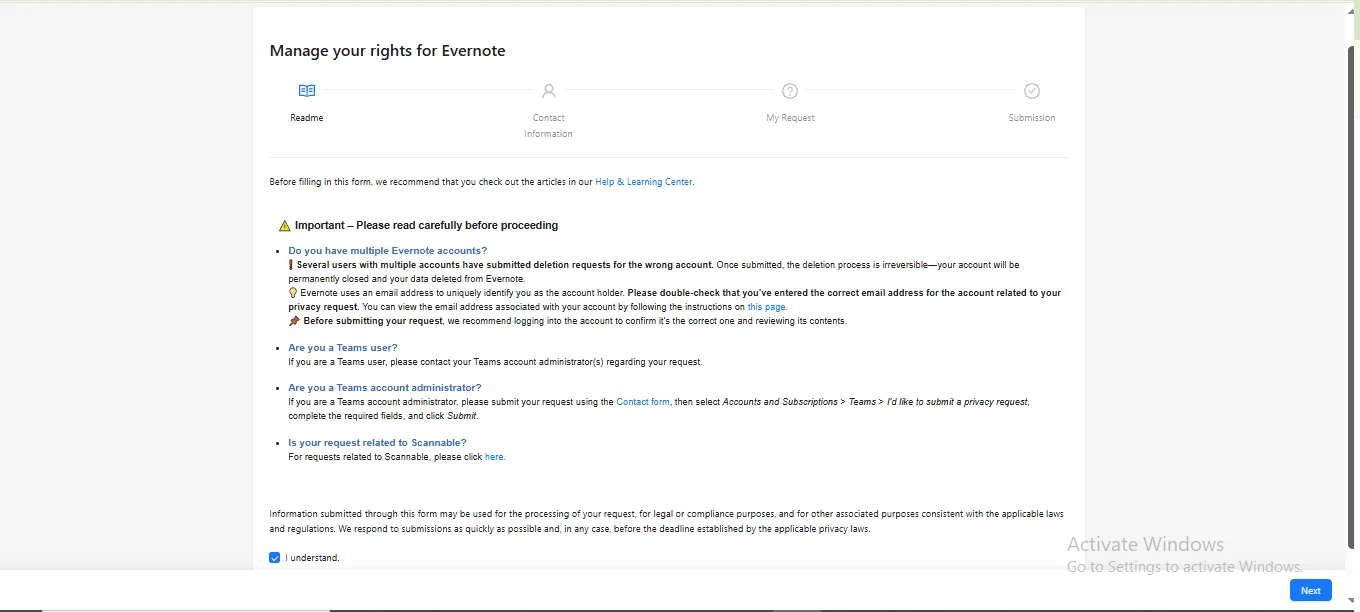This screenshot has width=1360, height=612.
Task: Click "Important – Please read carefully" text
Action: (x=426, y=226)
